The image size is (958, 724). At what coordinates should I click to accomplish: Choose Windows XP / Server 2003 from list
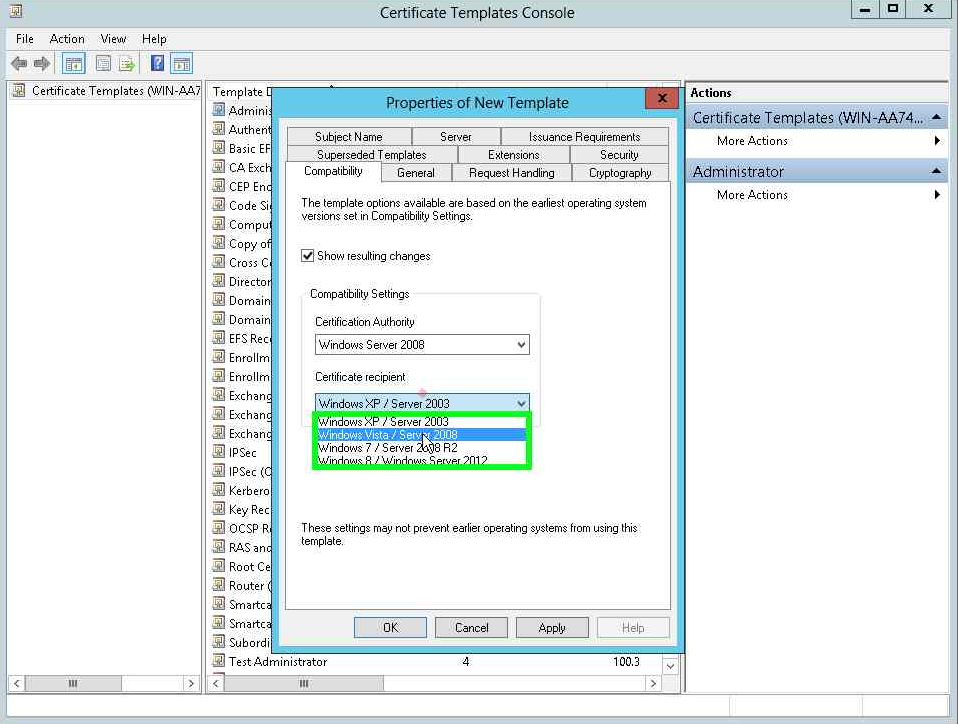click(422, 422)
